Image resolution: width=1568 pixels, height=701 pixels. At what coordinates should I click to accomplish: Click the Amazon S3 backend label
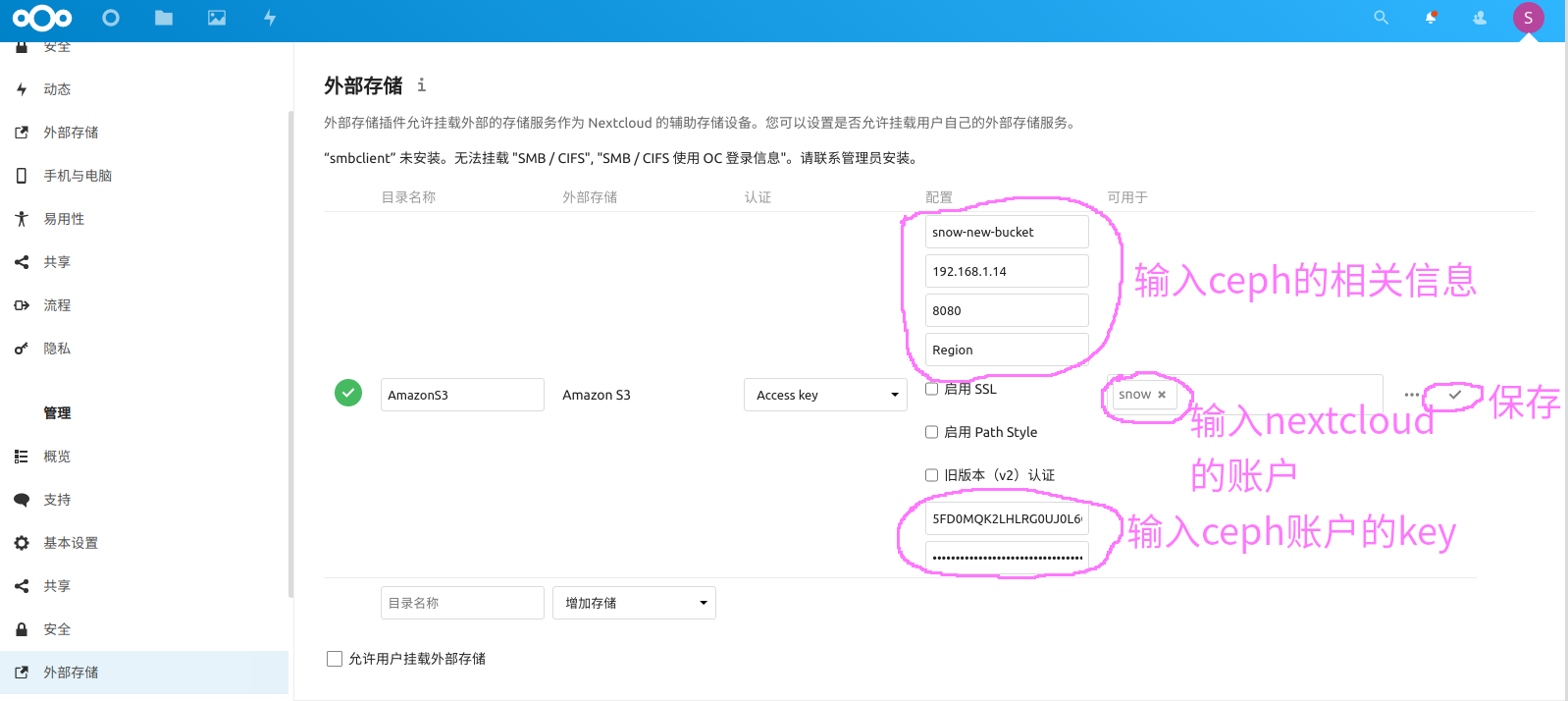[597, 395]
